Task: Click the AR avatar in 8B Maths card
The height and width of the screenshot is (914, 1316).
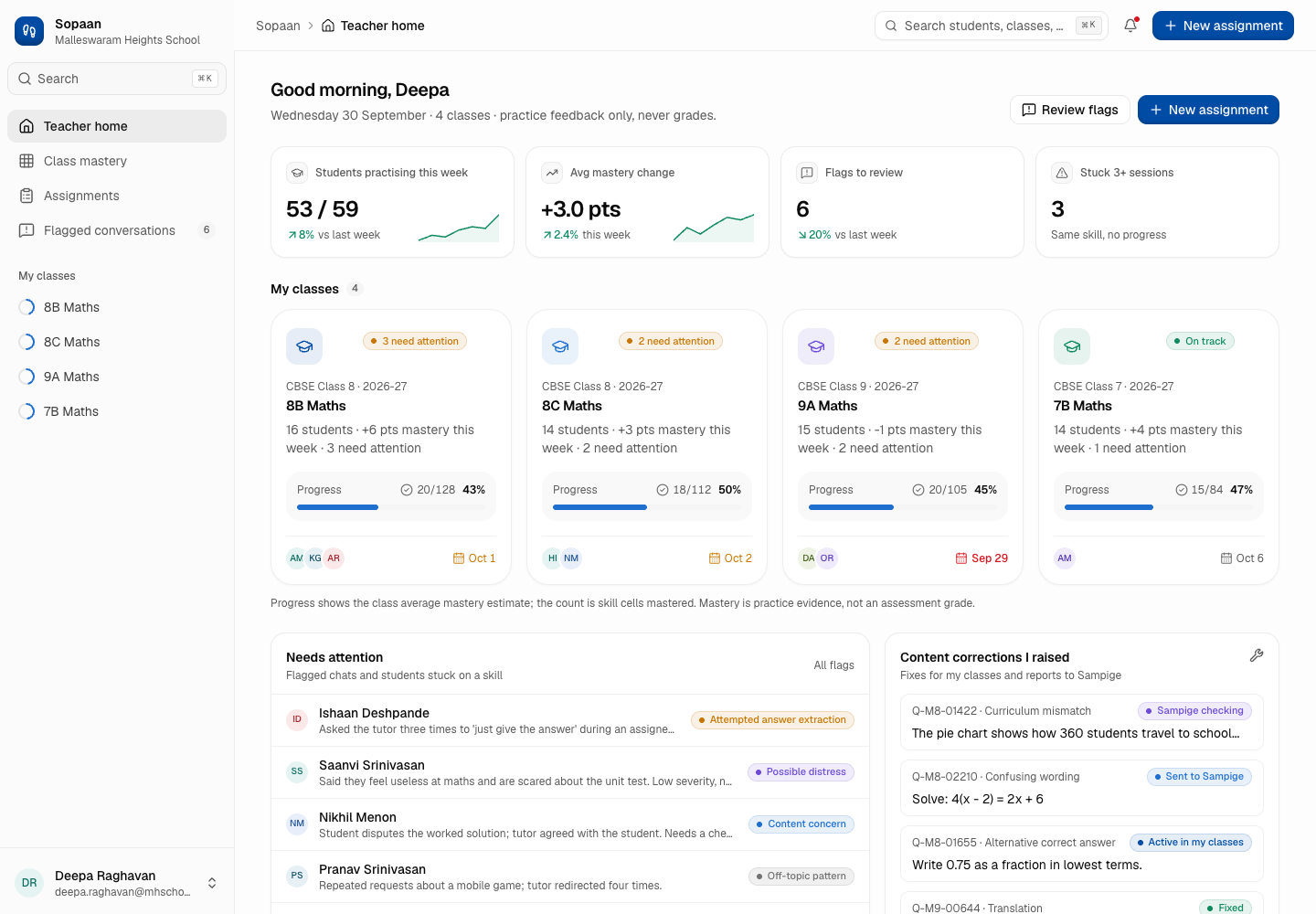Action: [x=334, y=558]
